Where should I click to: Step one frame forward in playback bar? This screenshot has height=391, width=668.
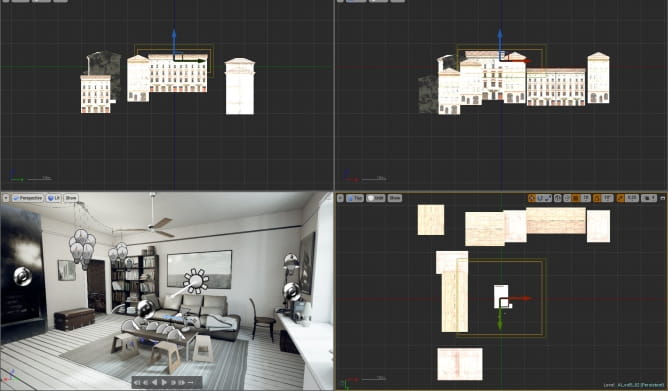173,382
